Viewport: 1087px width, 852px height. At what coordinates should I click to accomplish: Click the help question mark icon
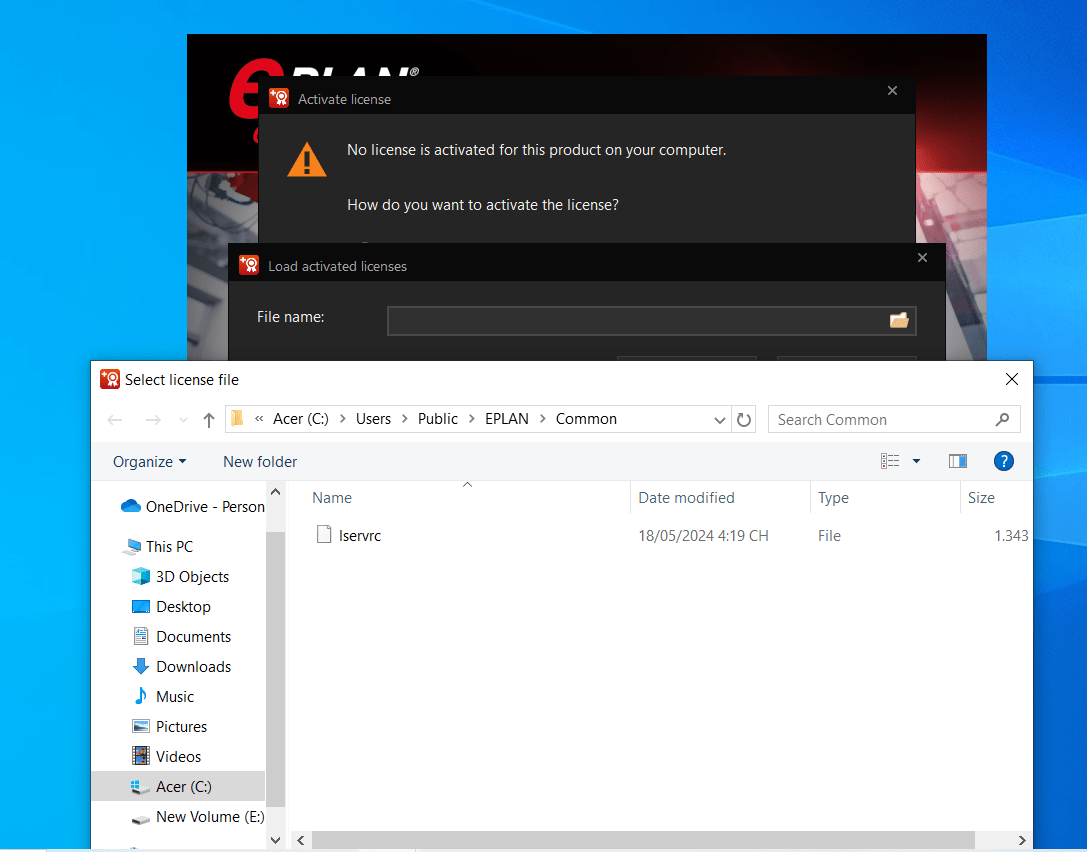pos(1003,461)
